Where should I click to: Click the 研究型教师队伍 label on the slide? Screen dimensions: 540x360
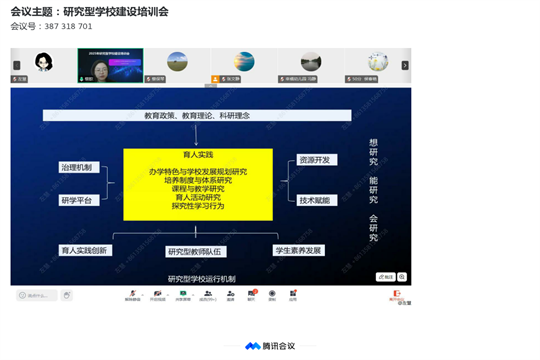tap(196, 252)
